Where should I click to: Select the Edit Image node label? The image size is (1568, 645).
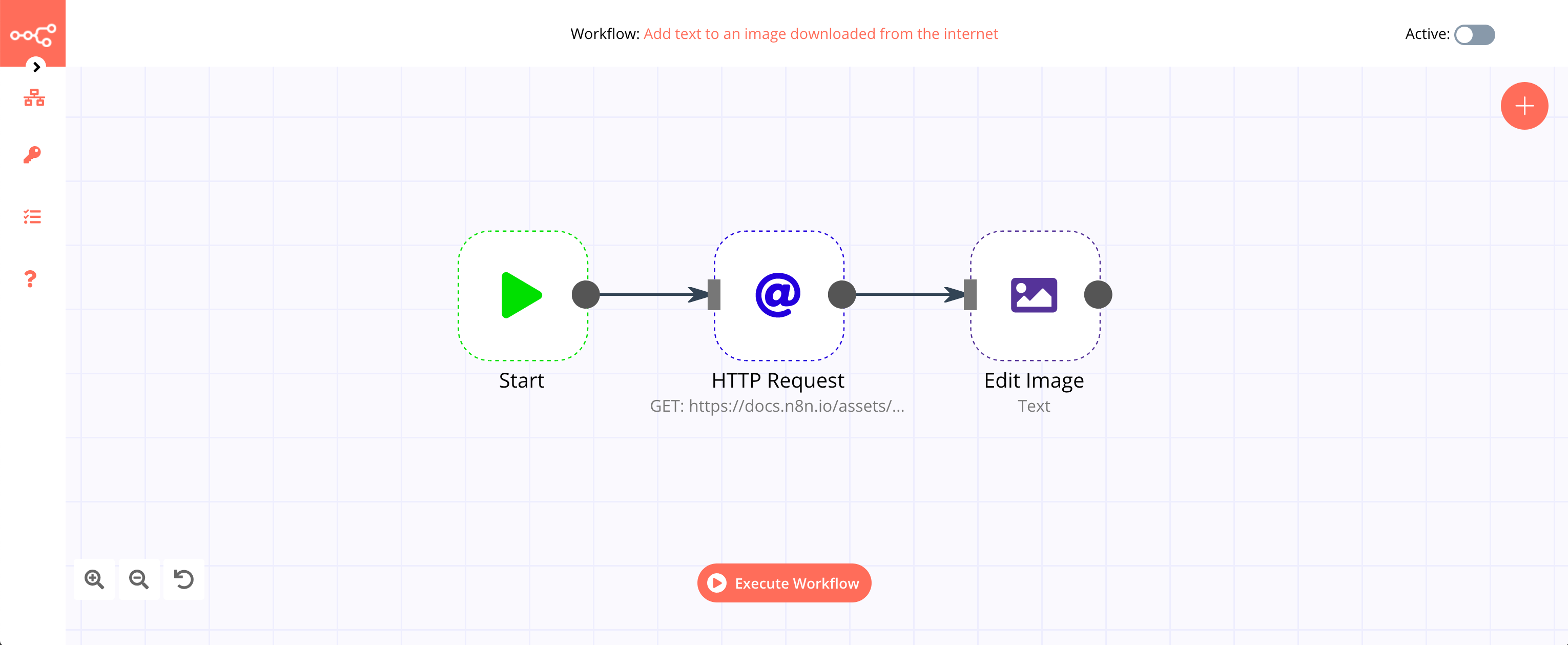click(1033, 380)
